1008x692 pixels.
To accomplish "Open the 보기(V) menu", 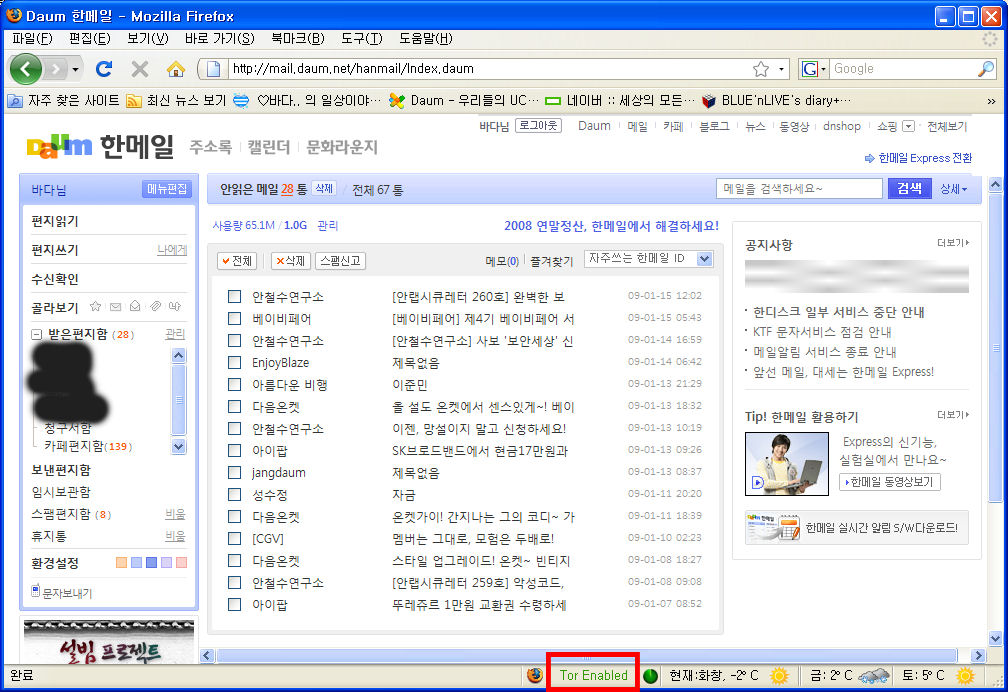I will pos(147,39).
